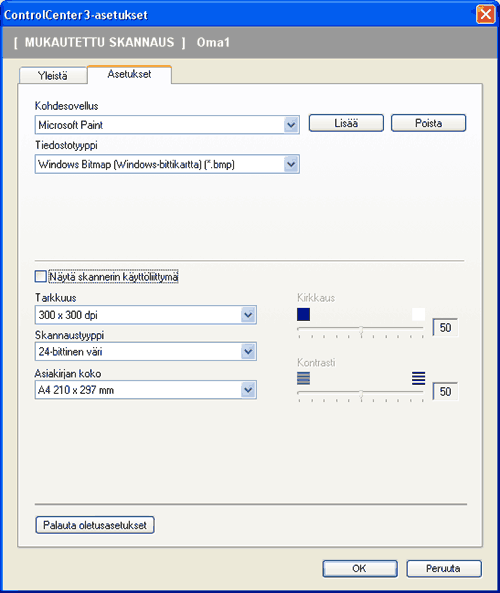This screenshot has width=500, height=593.
Task: Click the Kontrasti value field
Action: 445,391
